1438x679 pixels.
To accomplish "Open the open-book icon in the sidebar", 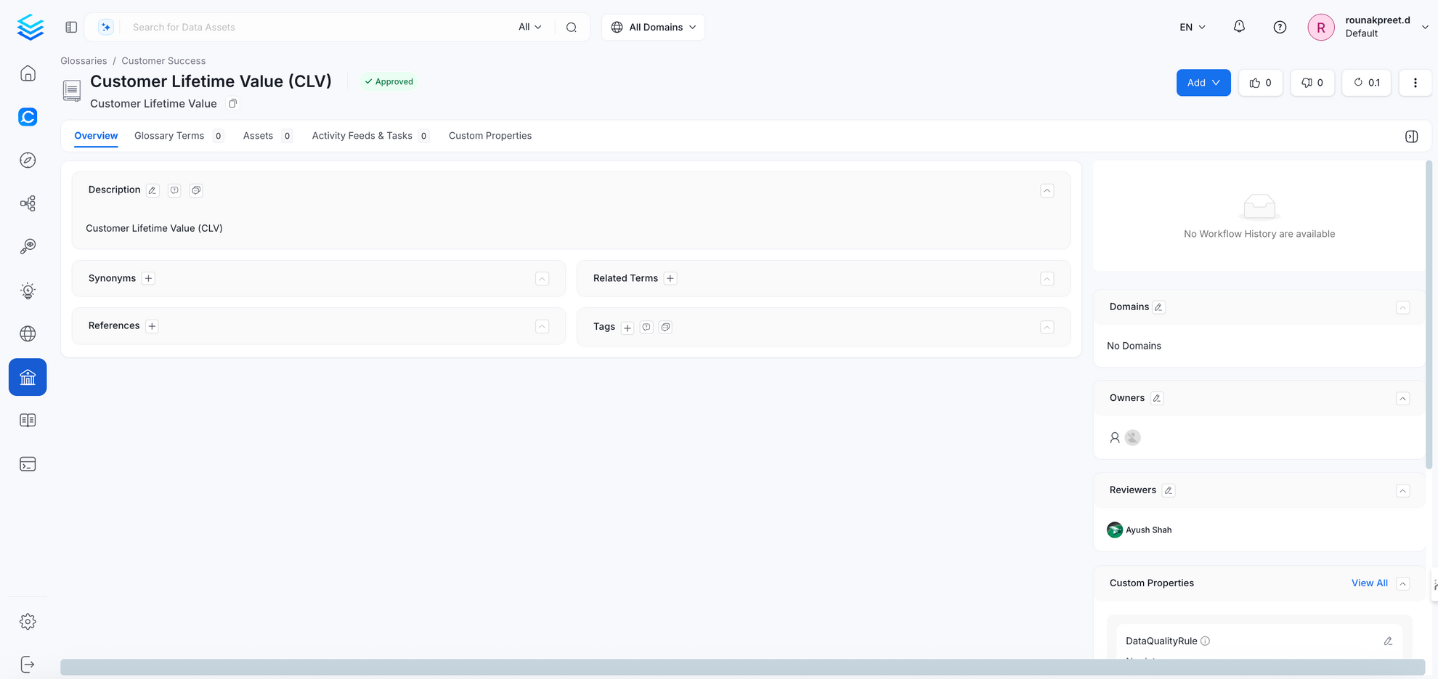I will point(28,421).
